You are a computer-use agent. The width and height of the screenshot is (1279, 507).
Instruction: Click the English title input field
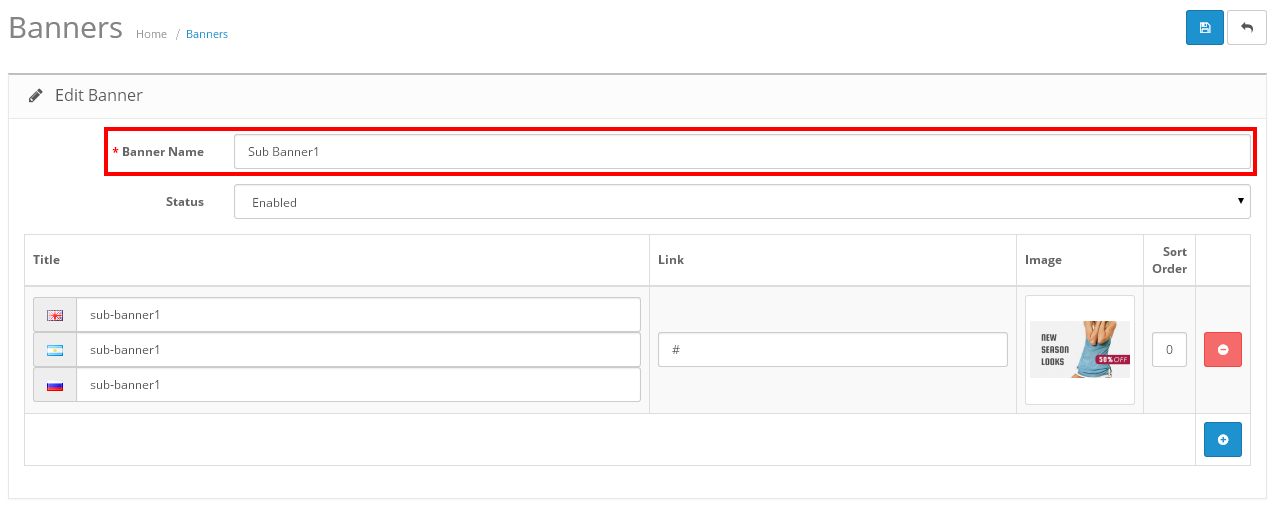point(358,315)
